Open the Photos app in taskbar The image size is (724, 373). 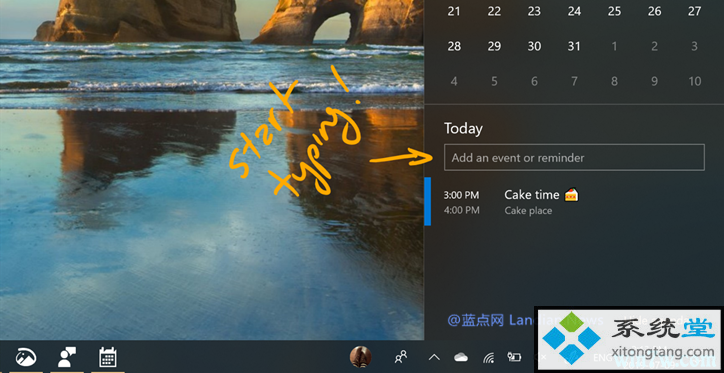26,357
